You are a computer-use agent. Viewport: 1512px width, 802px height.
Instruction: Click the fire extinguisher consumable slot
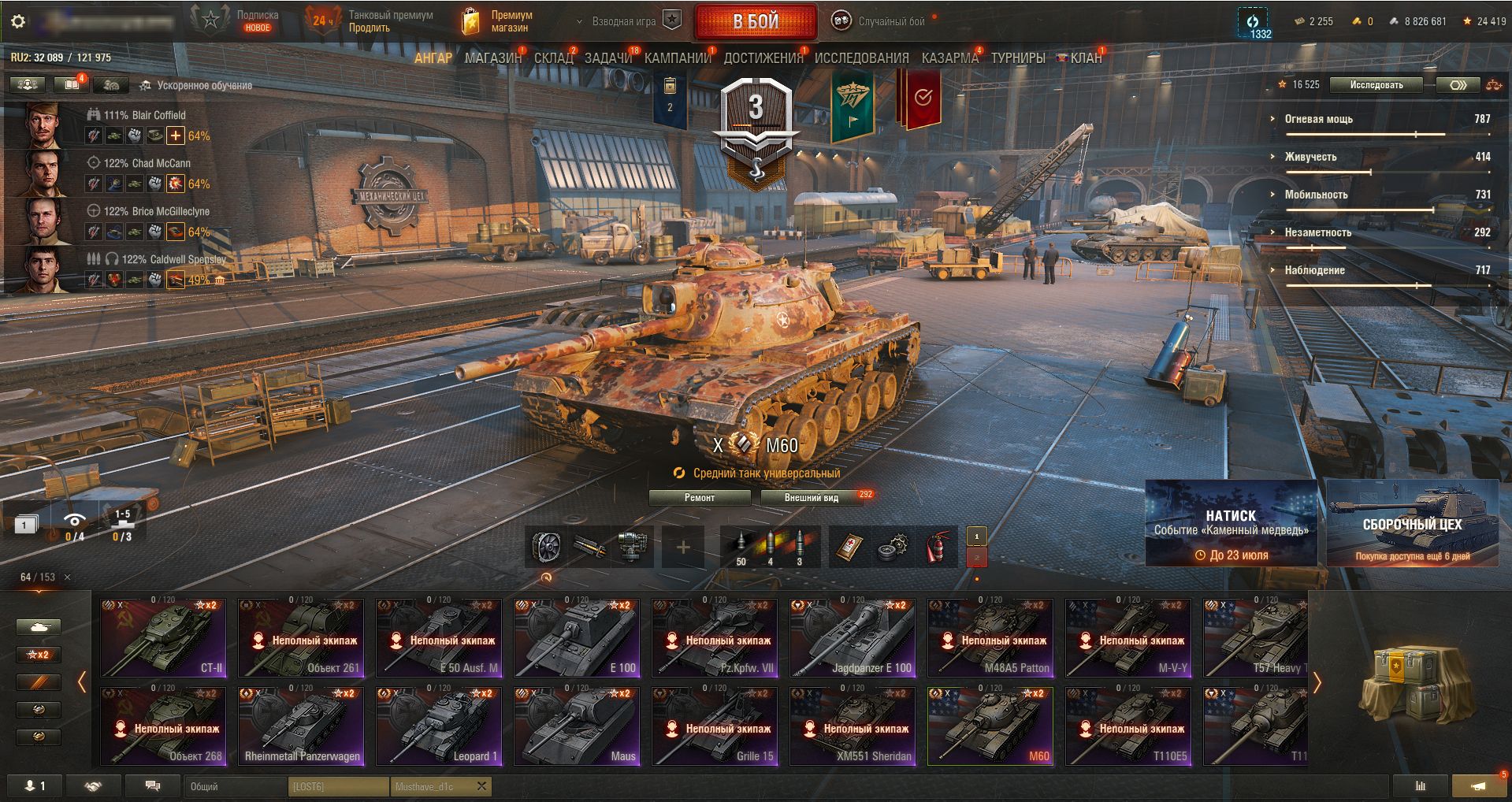(x=934, y=547)
